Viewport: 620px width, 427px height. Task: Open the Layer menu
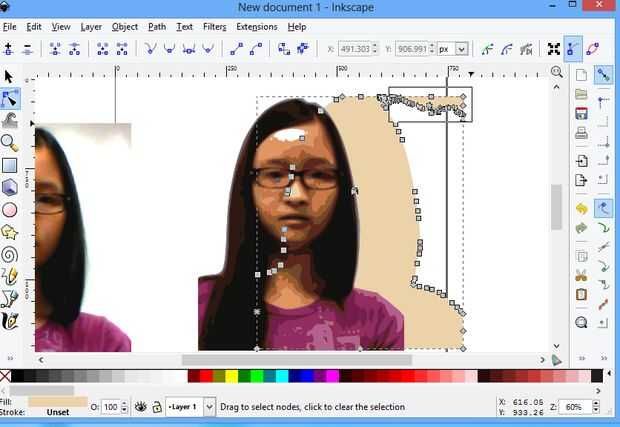pyautogui.click(x=91, y=27)
